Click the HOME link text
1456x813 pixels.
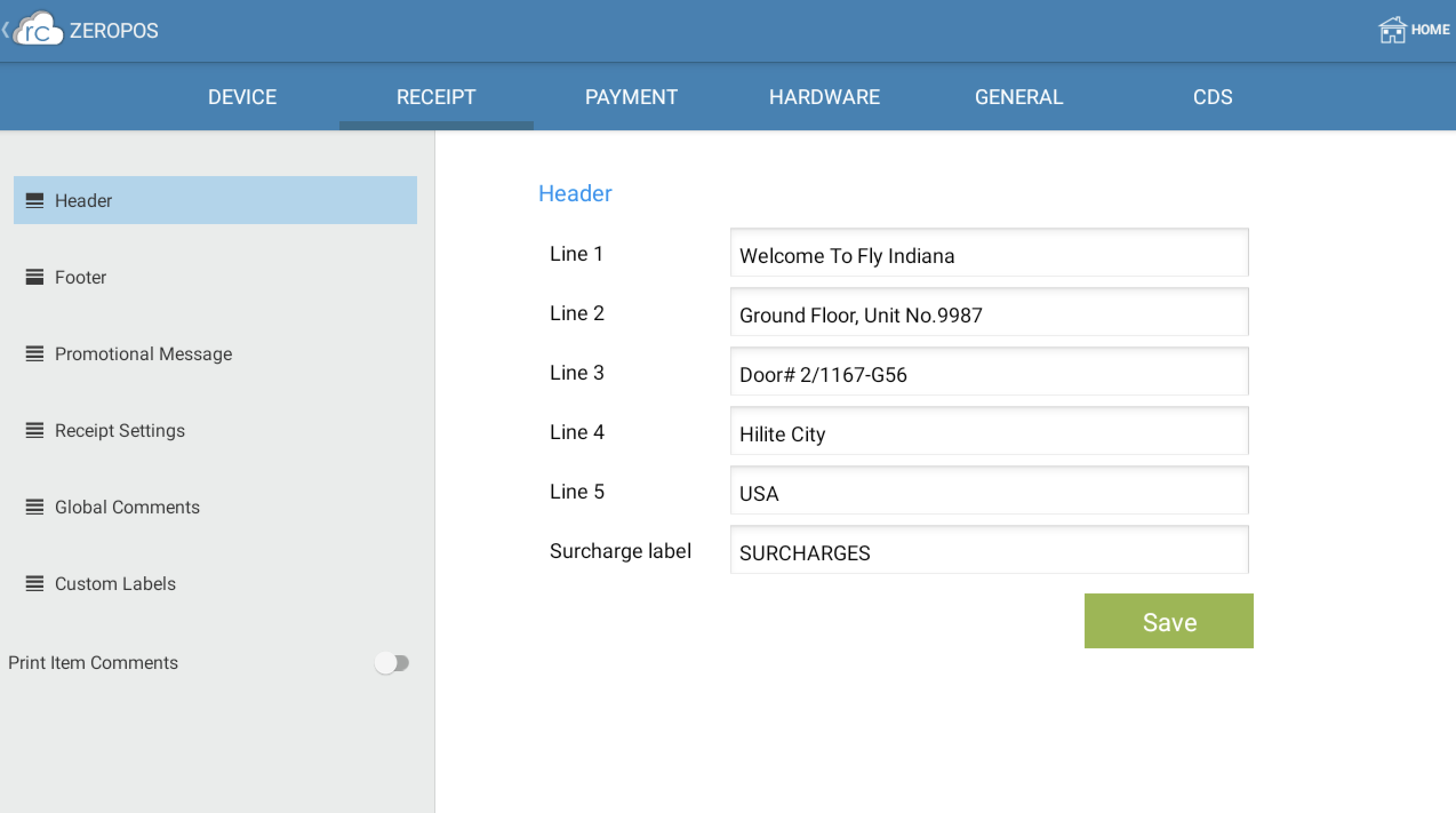pos(1430,30)
